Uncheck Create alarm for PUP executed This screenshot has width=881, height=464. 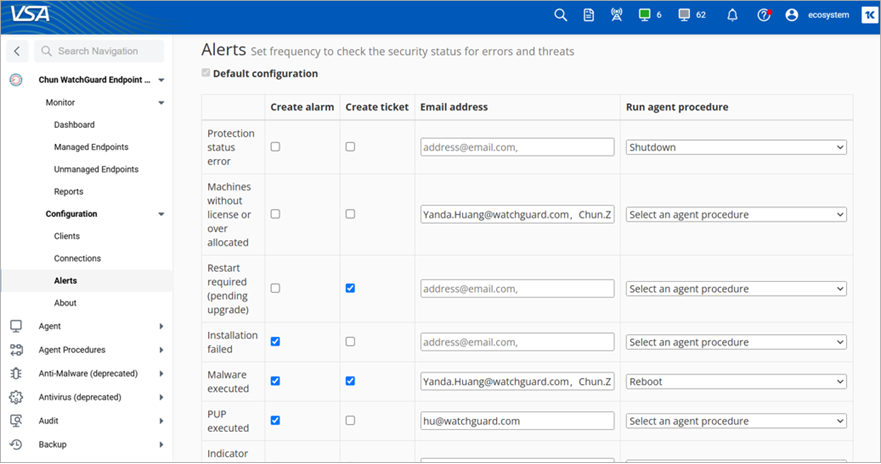point(275,420)
